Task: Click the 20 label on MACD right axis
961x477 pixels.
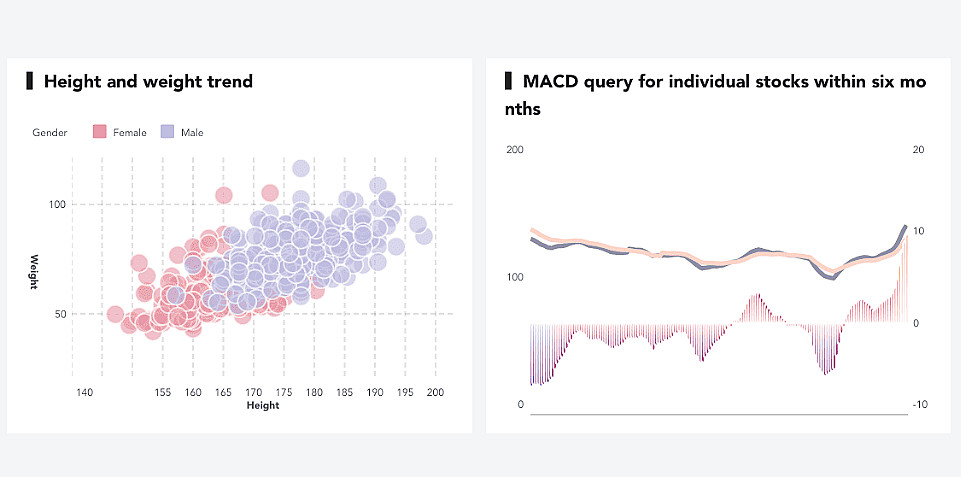Action: click(919, 150)
